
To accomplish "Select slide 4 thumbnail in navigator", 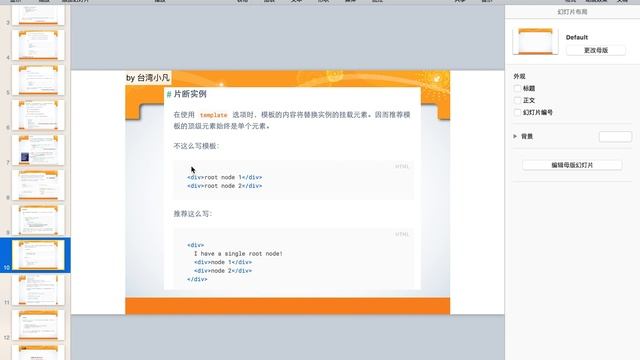I will point(38,45).
